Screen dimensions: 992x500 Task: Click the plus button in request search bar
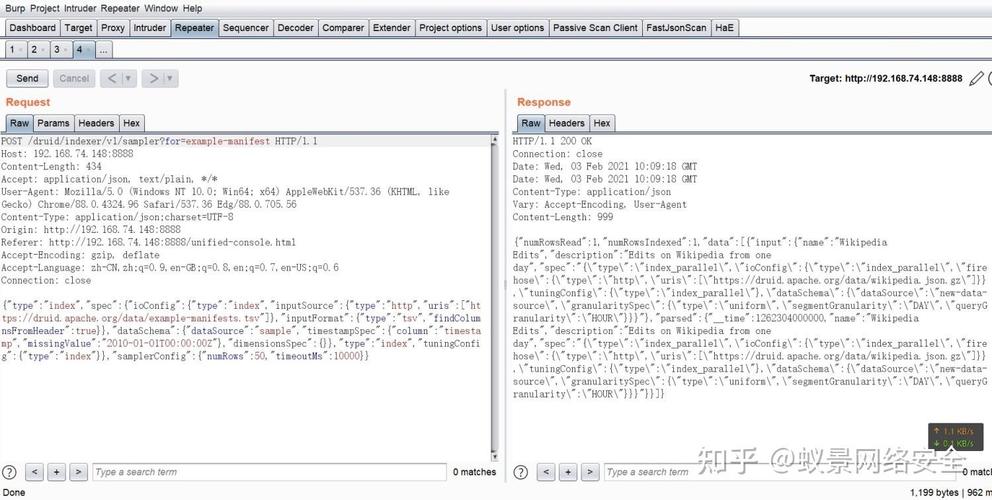[x=56, y=472]
